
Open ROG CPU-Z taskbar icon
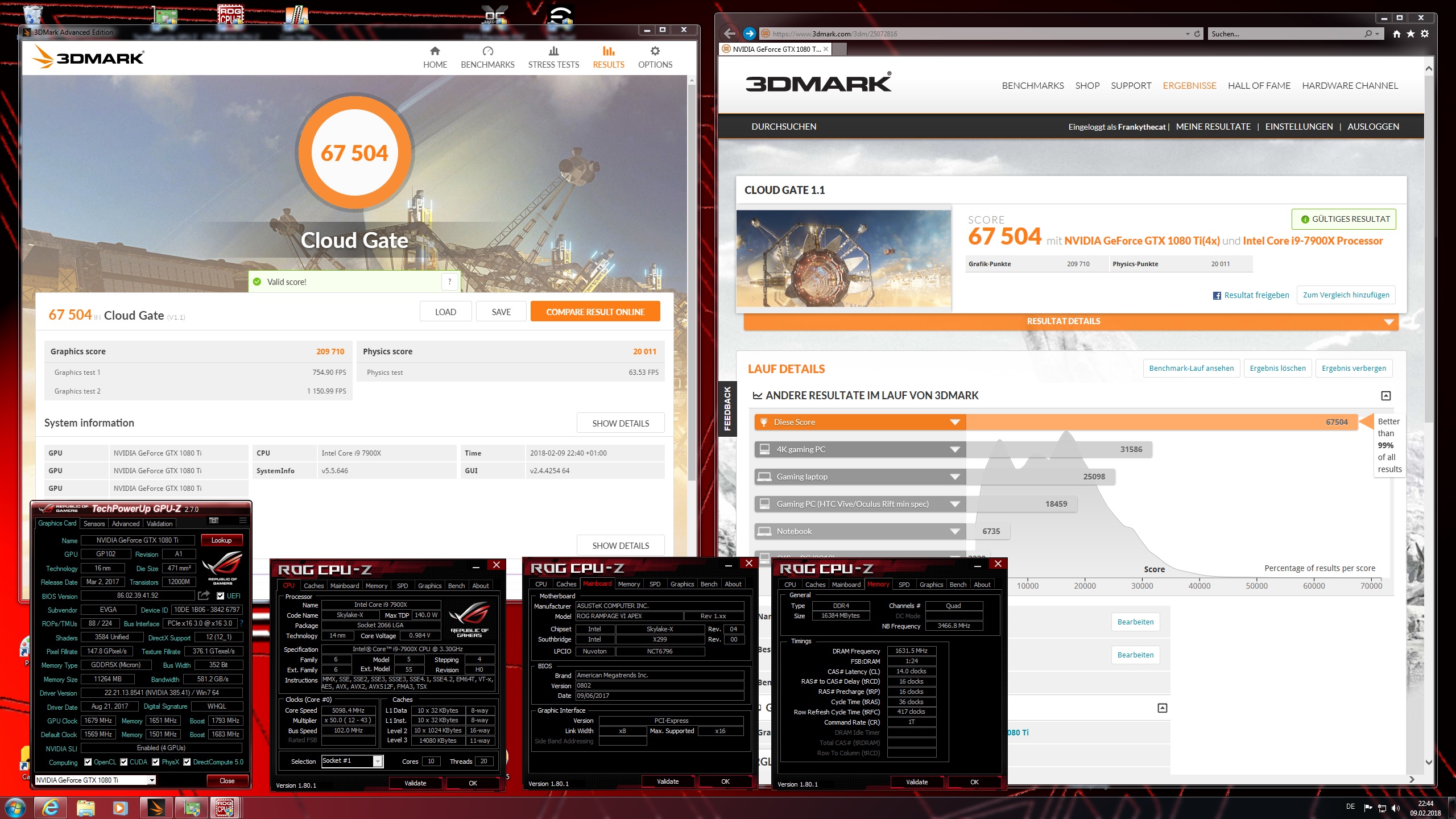tap(225, 808)
